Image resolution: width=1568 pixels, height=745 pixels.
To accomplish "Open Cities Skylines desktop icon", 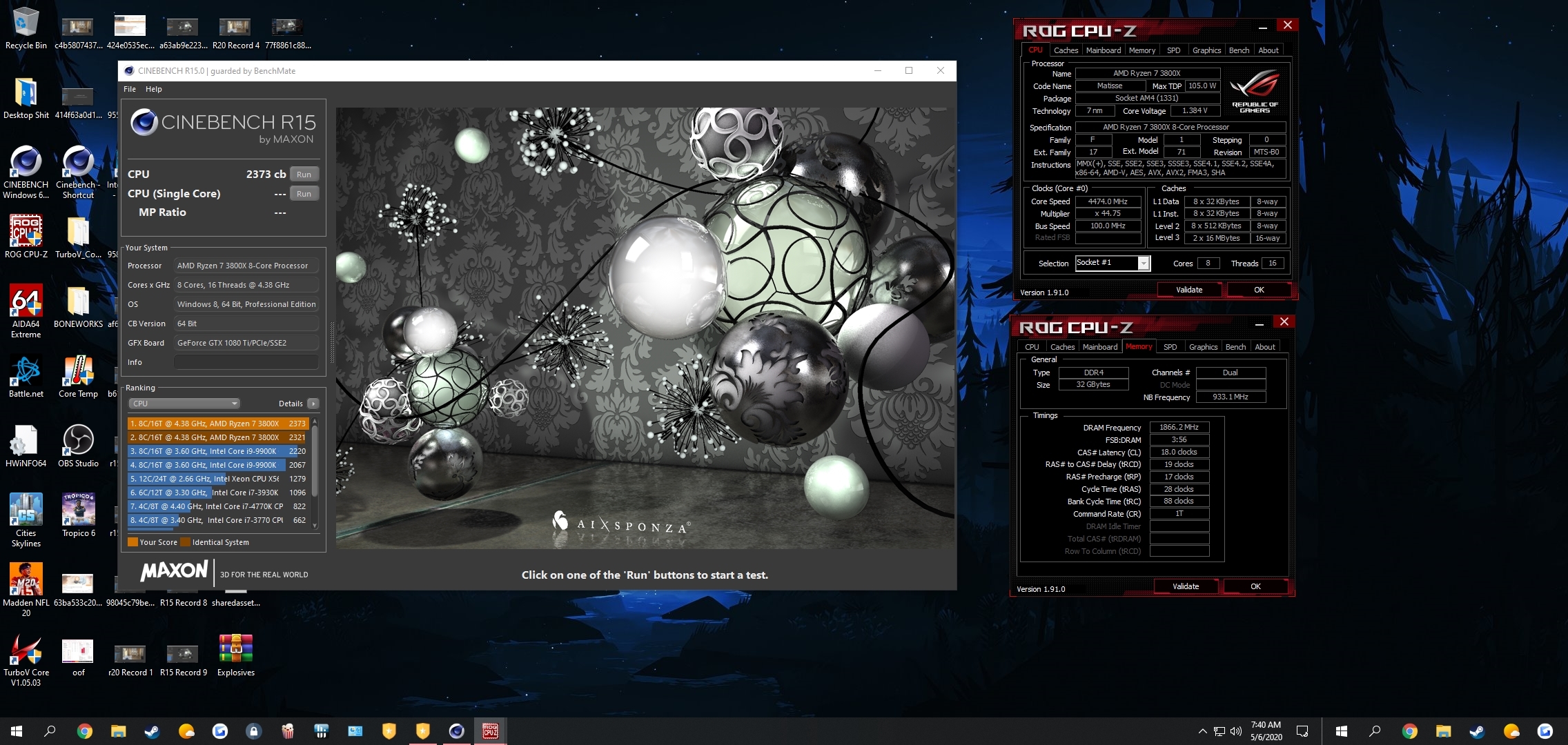I will [x=26, y=520].
